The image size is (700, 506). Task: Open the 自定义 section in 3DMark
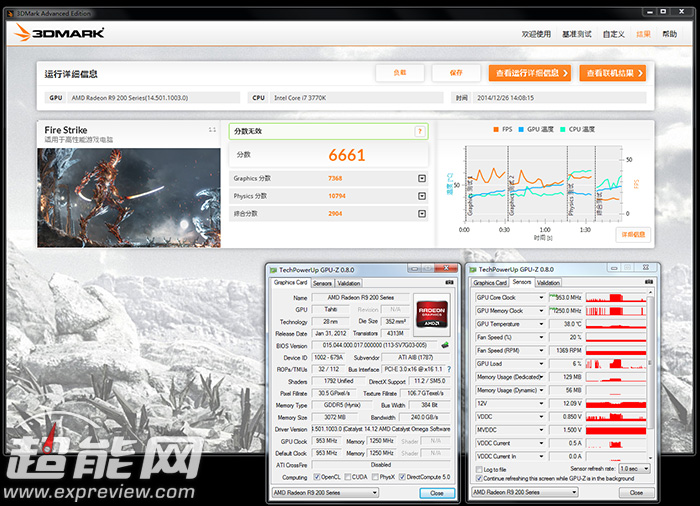tap(613, 34)
